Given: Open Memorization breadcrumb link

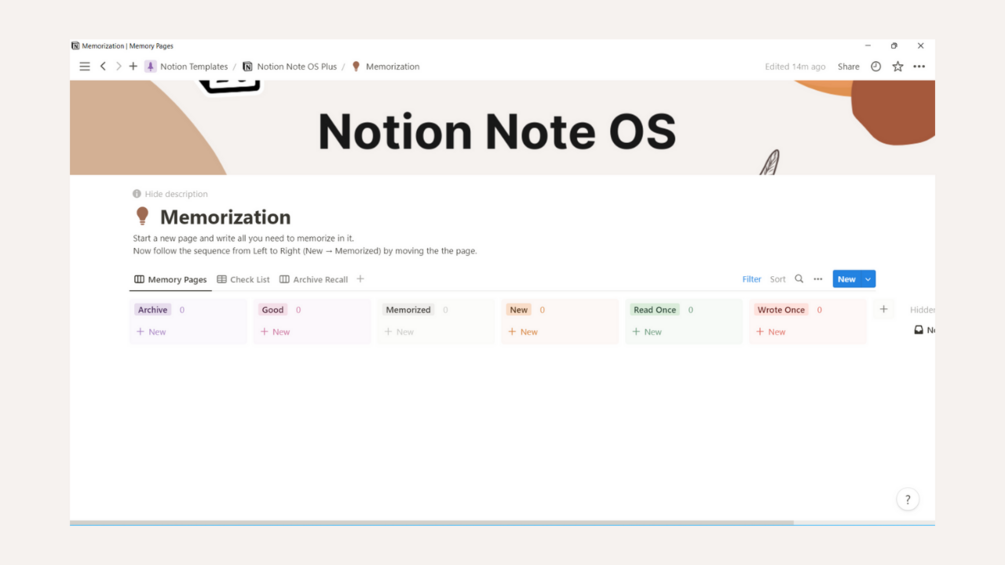Looking at the screenshot, I should click(x=393, y=67).
